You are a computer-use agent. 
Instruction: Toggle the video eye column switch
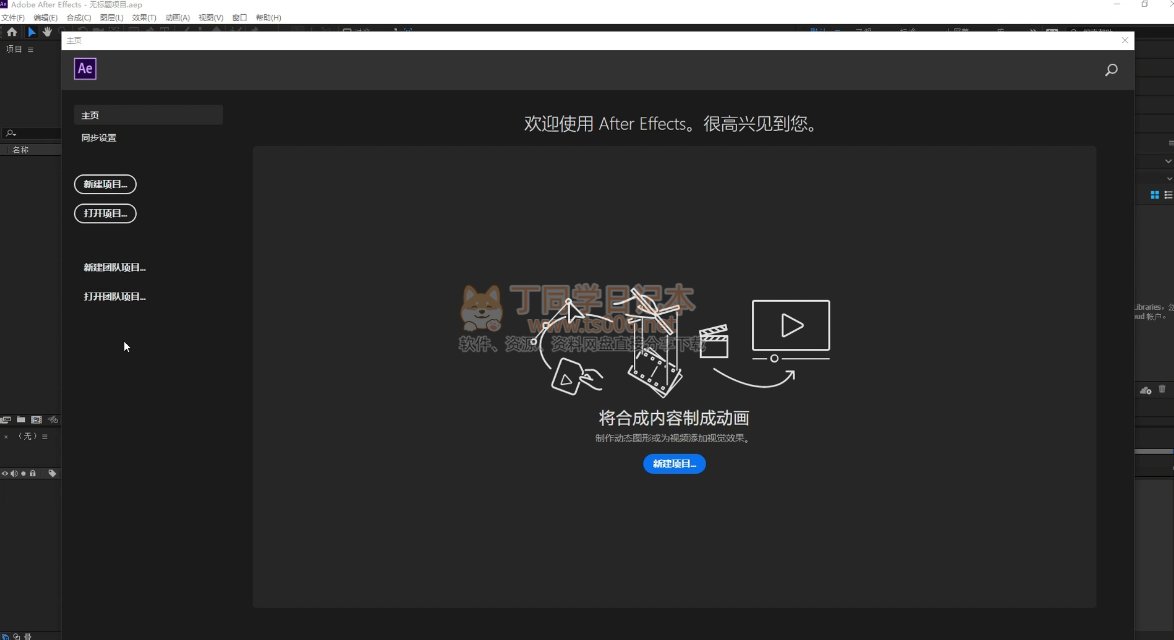(x=4, y=473)
